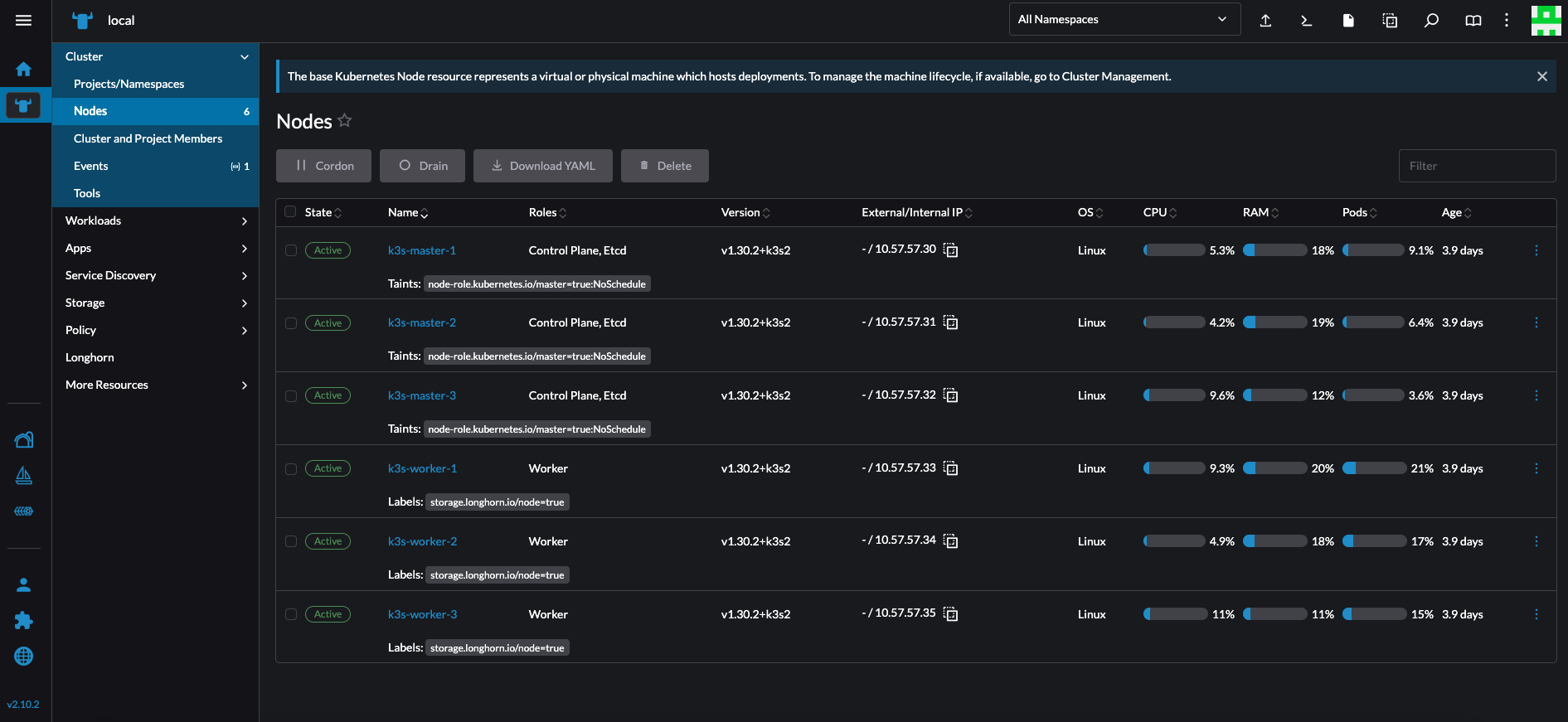
Task: Go to the Home icon in sidebar
Action: click(24, 70)
